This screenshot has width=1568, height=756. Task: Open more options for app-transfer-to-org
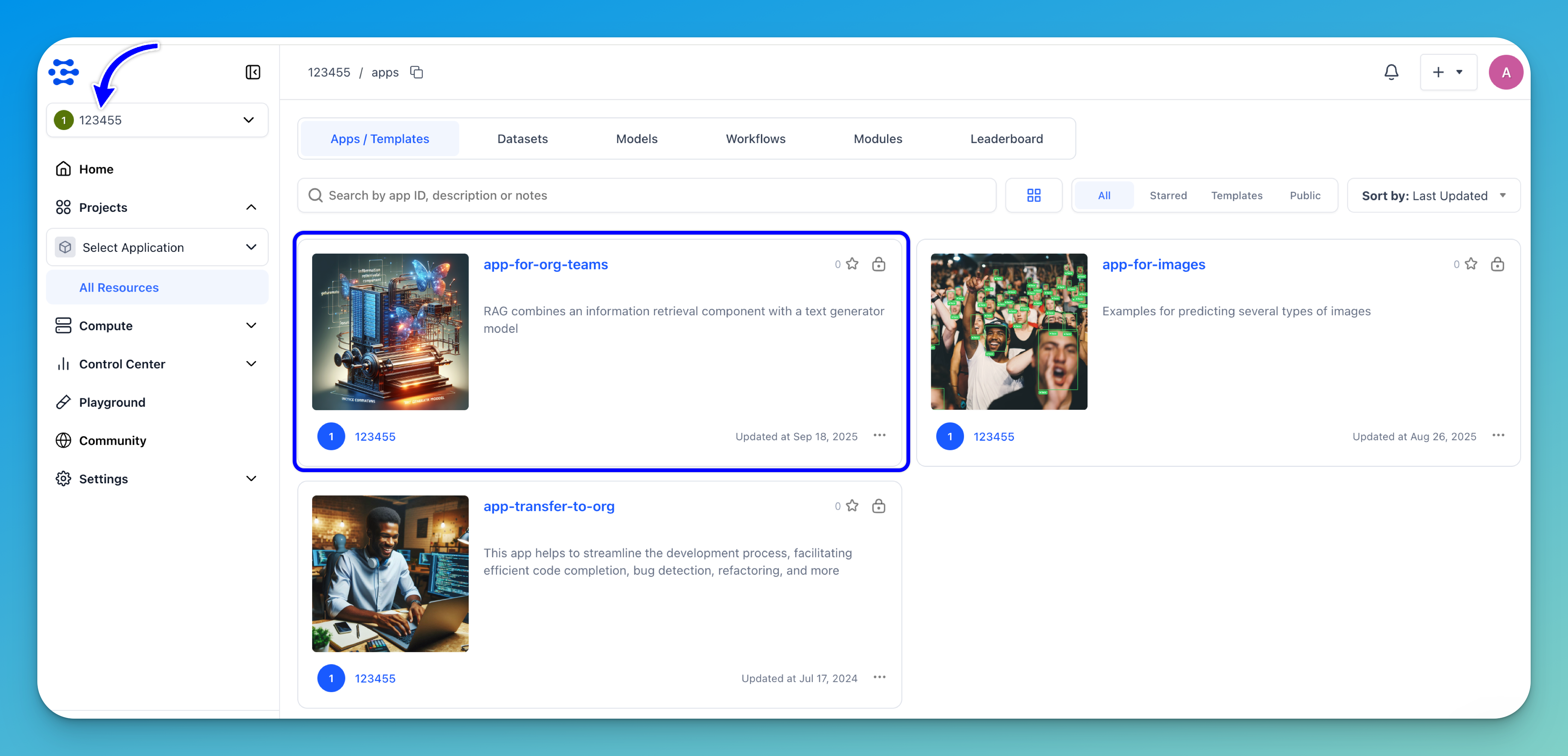[880, 678]
